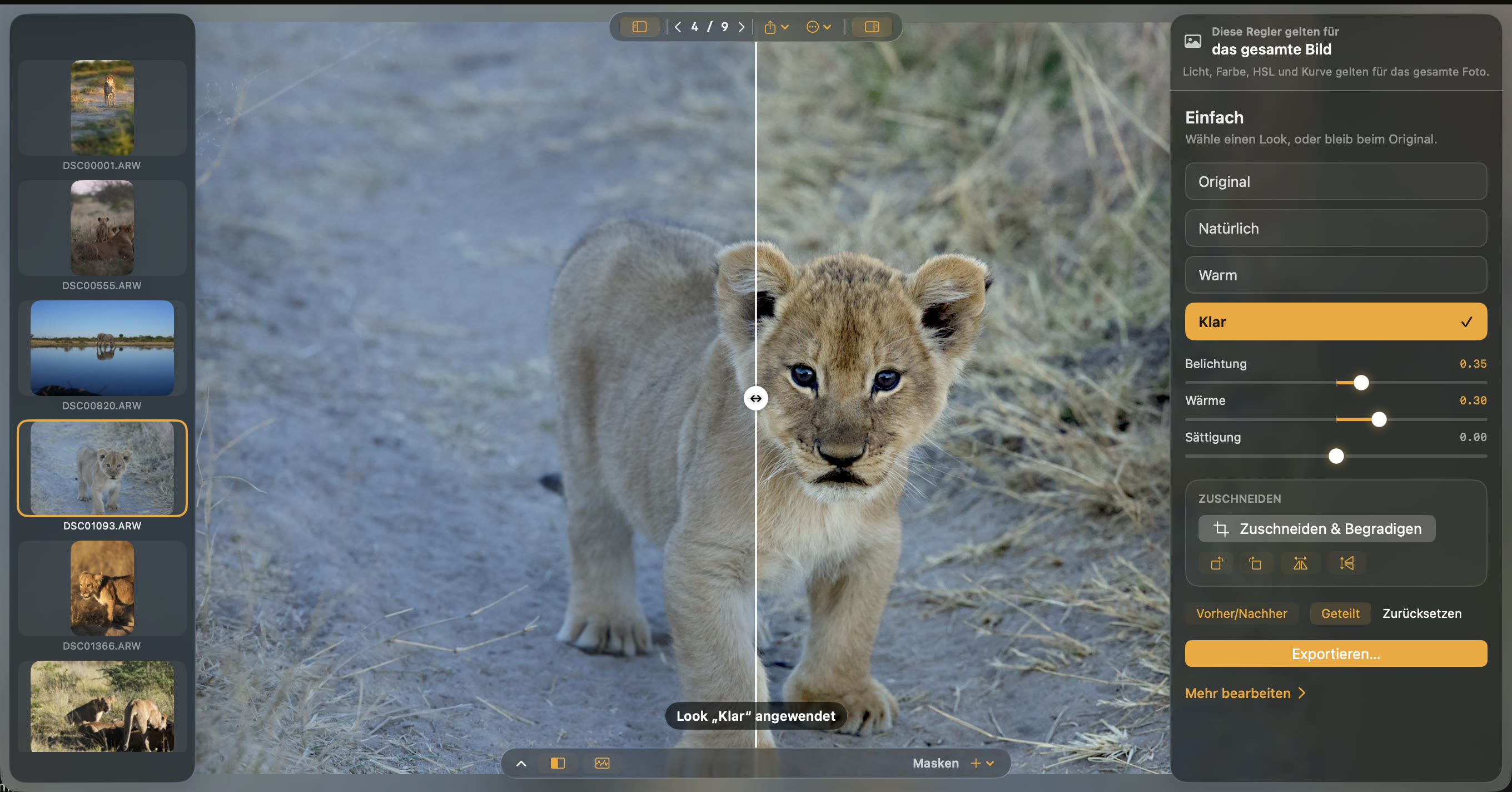1512x792 pixels.
Task: Add a new mask with plus icon
Action: (976, 763)
